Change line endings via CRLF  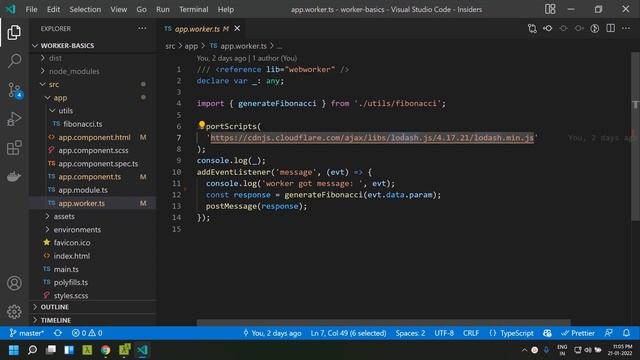471,333
